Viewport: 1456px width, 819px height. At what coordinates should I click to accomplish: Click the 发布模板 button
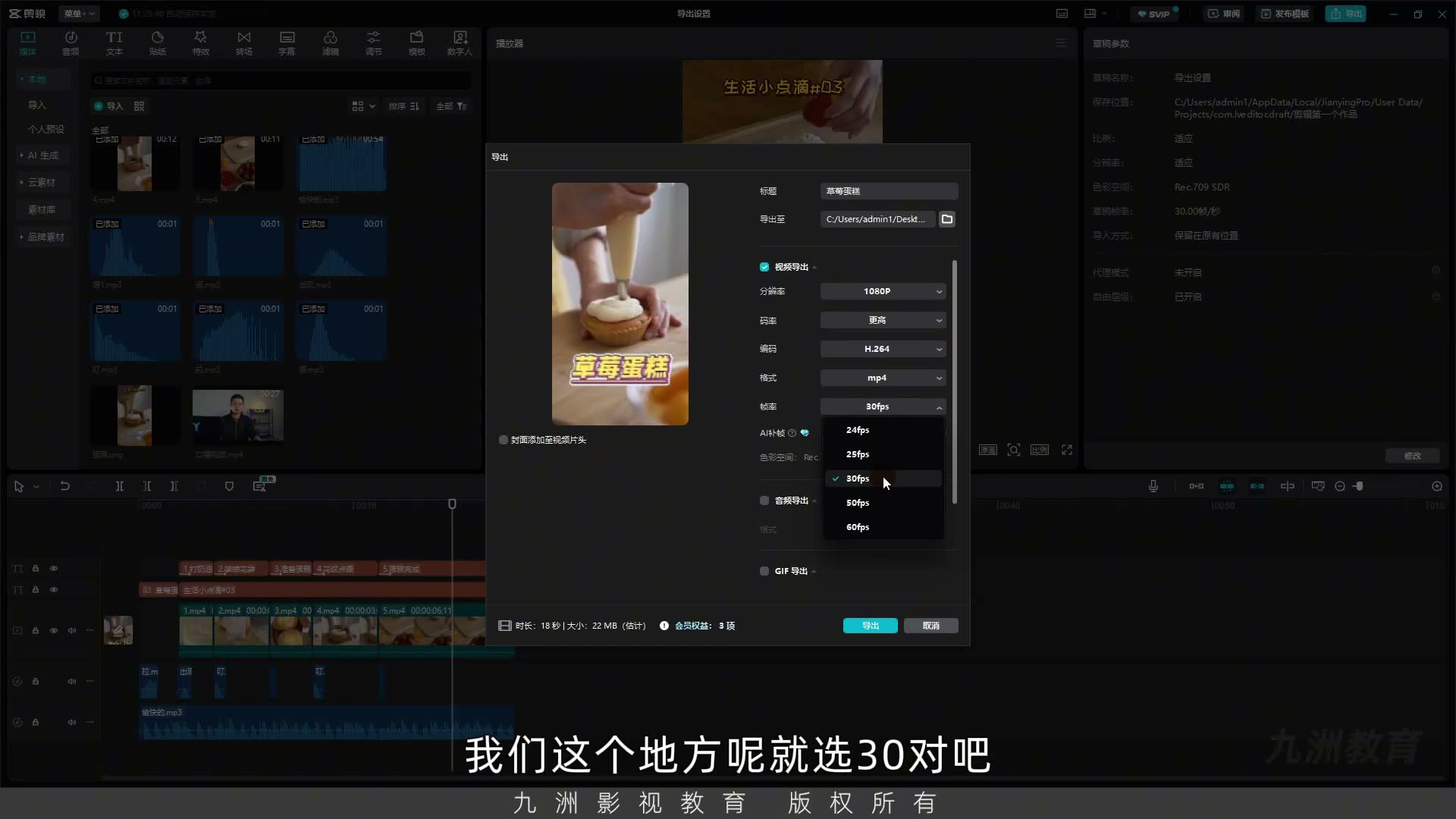click(1285, 14)
